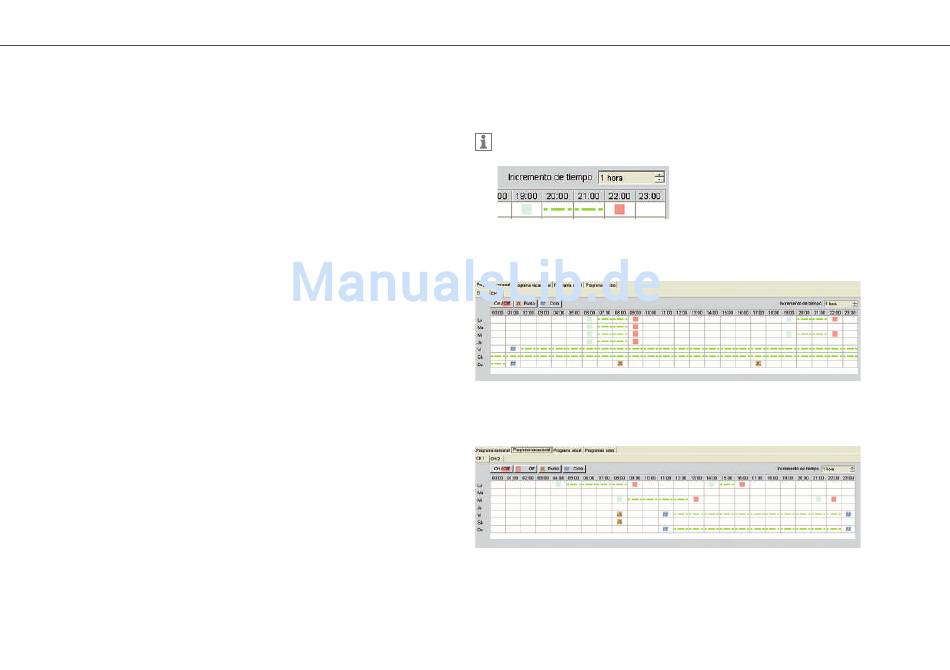Select Lu On marker at 14:00 in bottom window

(x=711, y=484)
